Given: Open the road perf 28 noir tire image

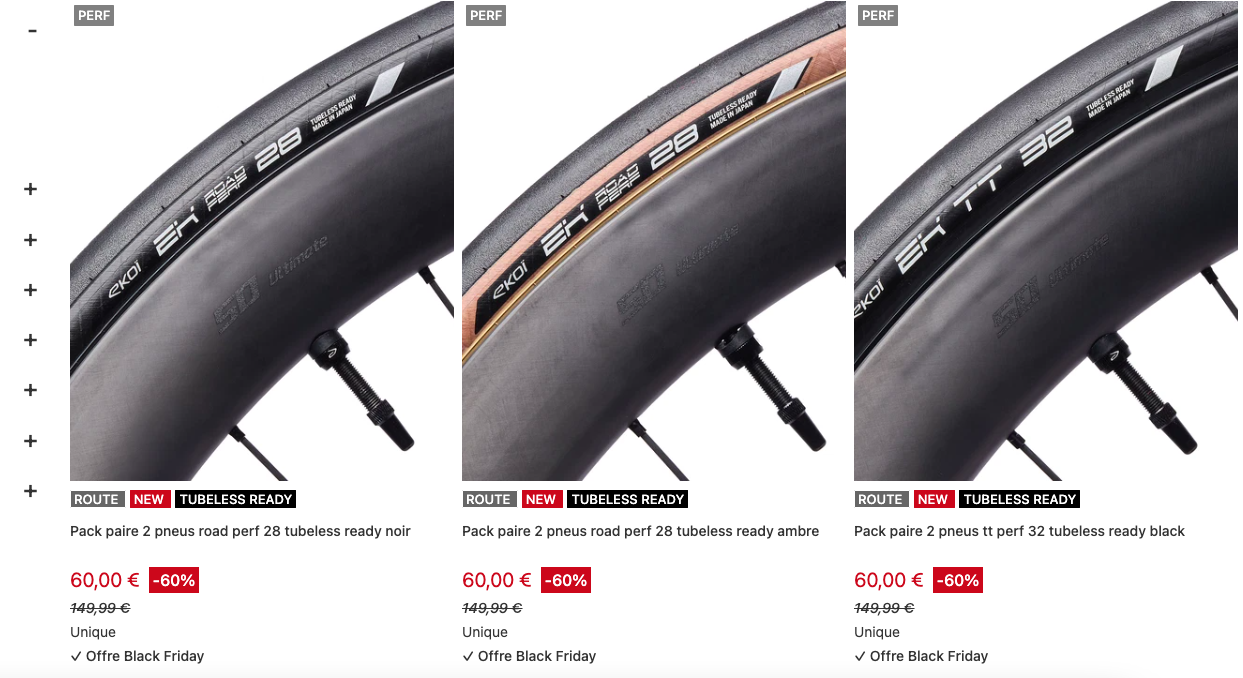Looking at the screenshot, I should [262, 241].
